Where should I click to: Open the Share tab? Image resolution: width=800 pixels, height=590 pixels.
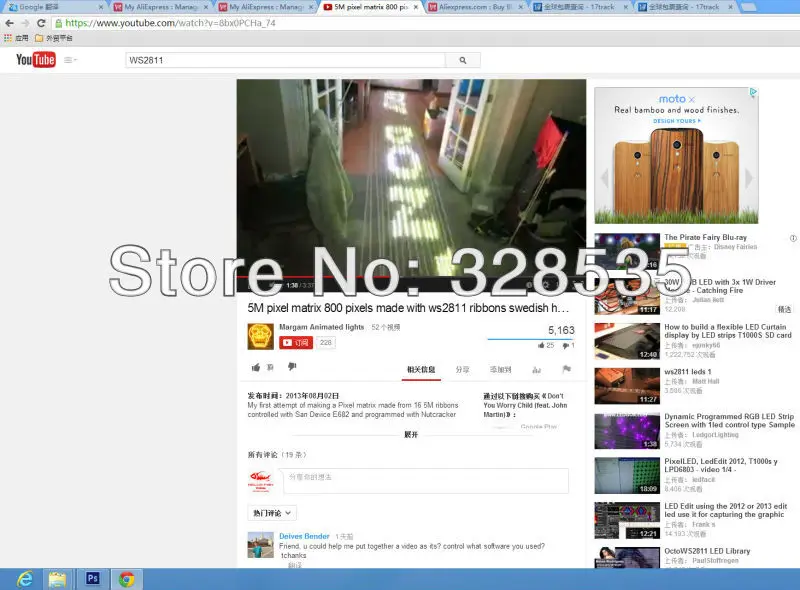[462, 370]
